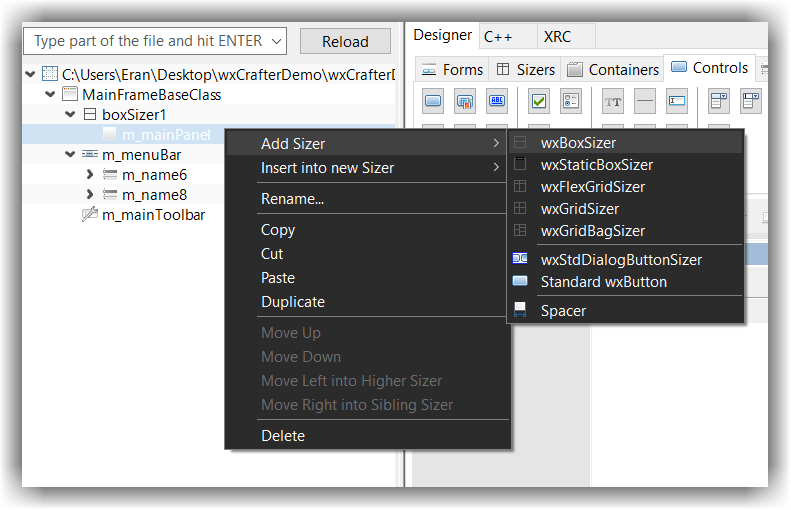Click the wxStaticLine control icon
The width and height of the screenshot is (791, 510).
coord(645,100)
